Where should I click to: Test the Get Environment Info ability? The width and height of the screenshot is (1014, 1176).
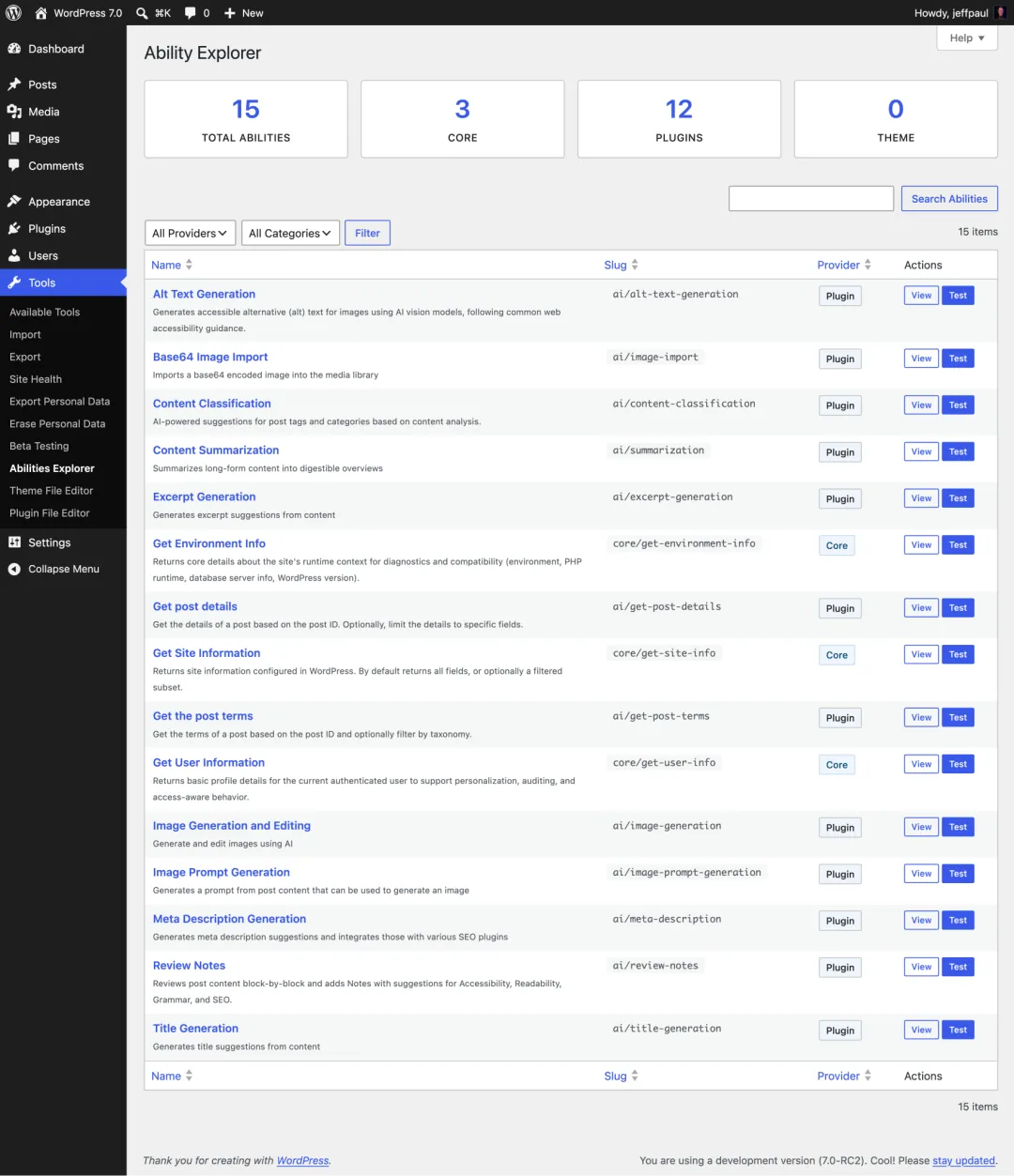pyautogui.click(x=958, y=545)
